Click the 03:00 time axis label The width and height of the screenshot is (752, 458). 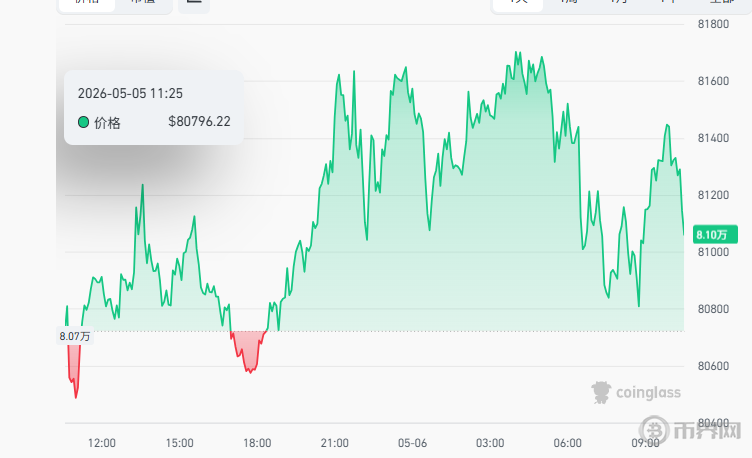pyautogui.click(x=490, y=443)
